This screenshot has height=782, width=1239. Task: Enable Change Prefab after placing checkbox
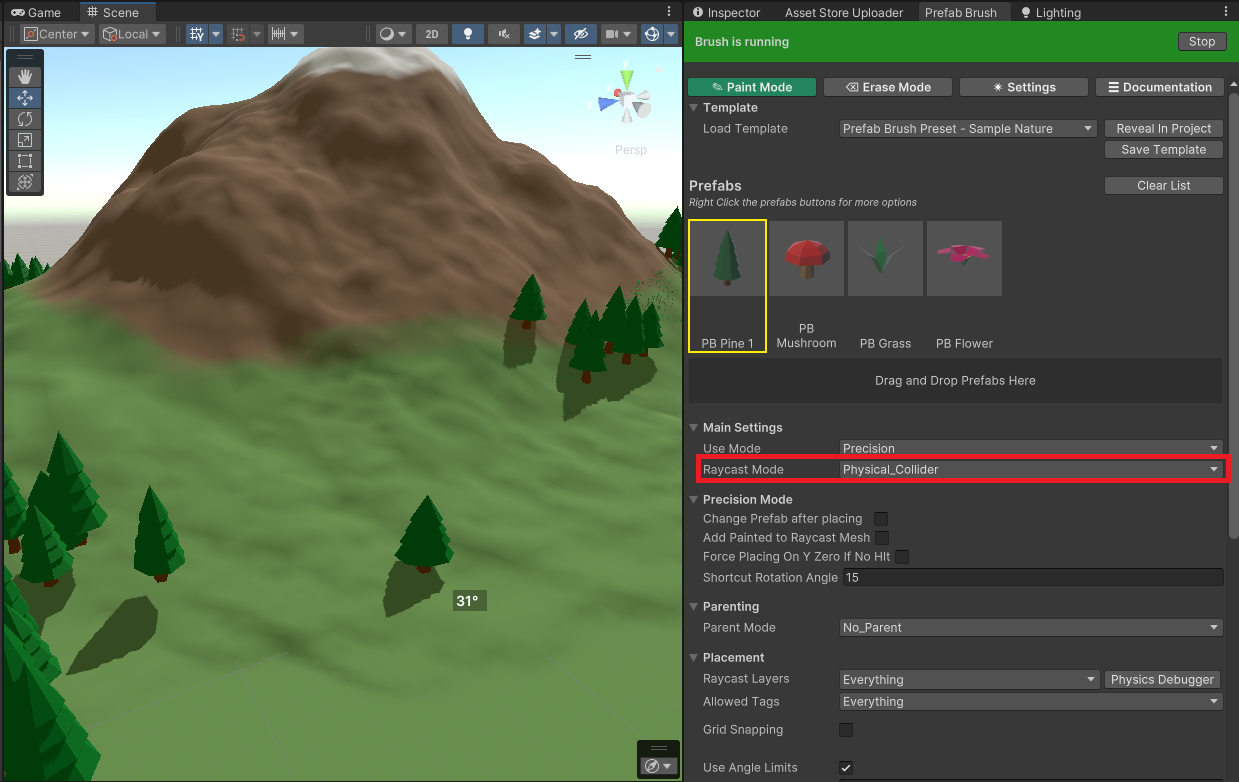[x=881, y=519]
